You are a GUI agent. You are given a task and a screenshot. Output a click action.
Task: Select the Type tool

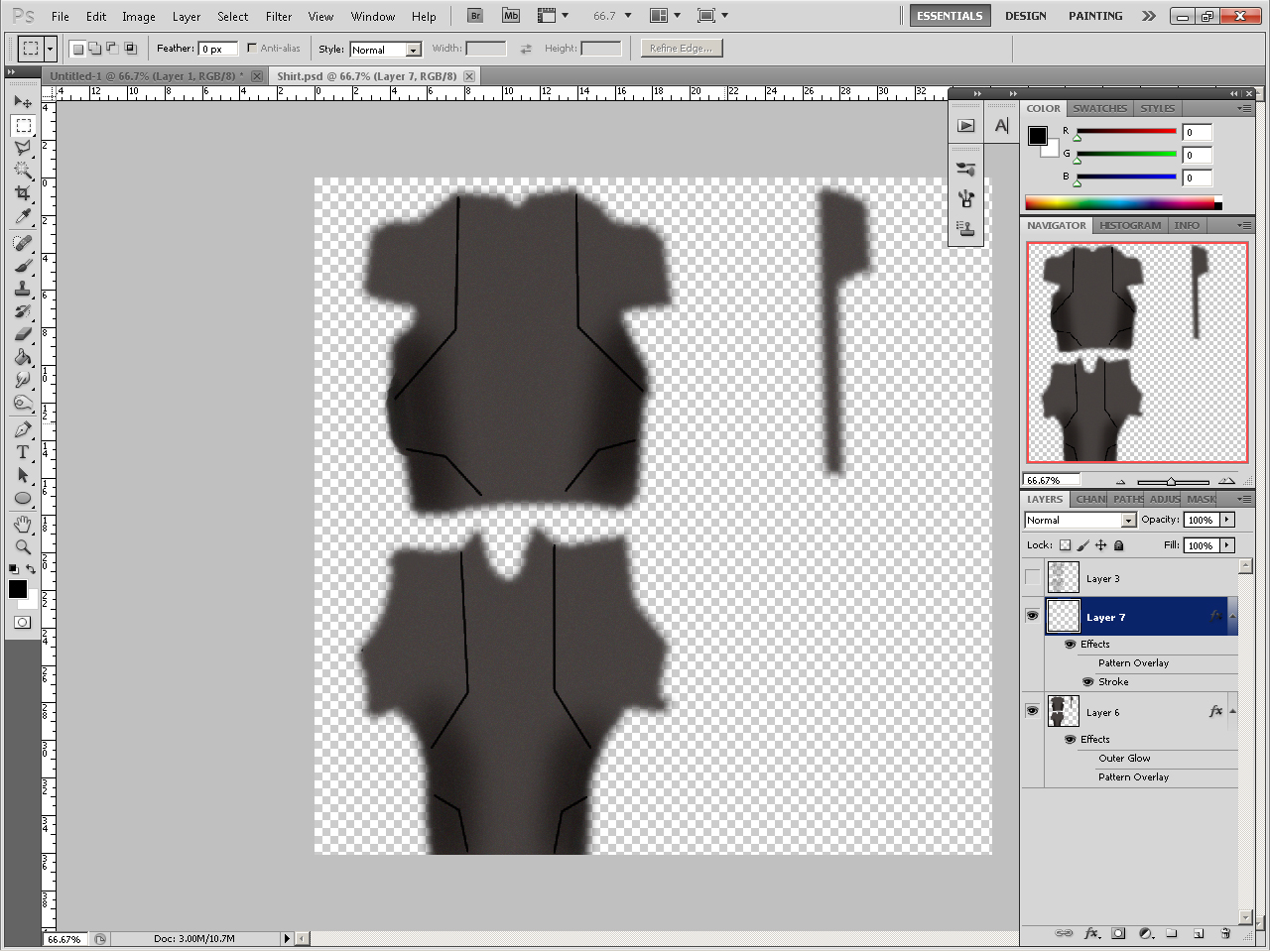click(23, 452)
